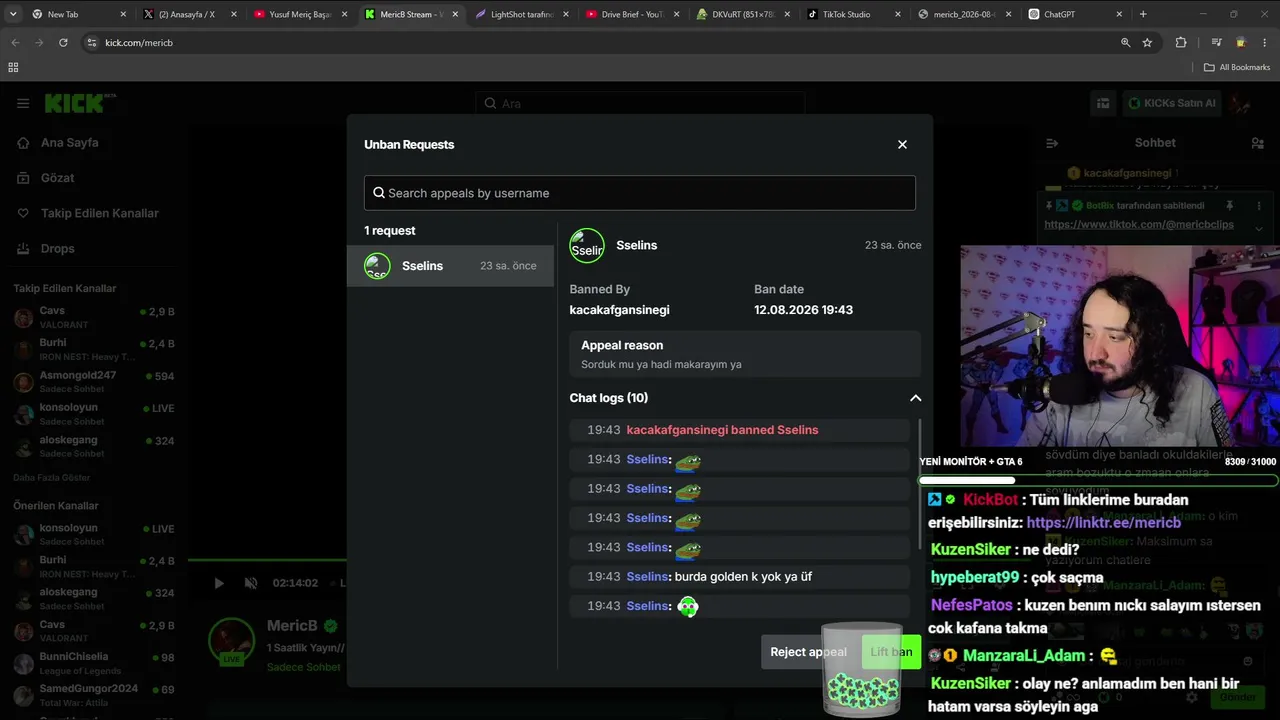1280x720 pixels.
Task: Show more followed channels with Daha Fazla Göster
Action: pos(52,478)
